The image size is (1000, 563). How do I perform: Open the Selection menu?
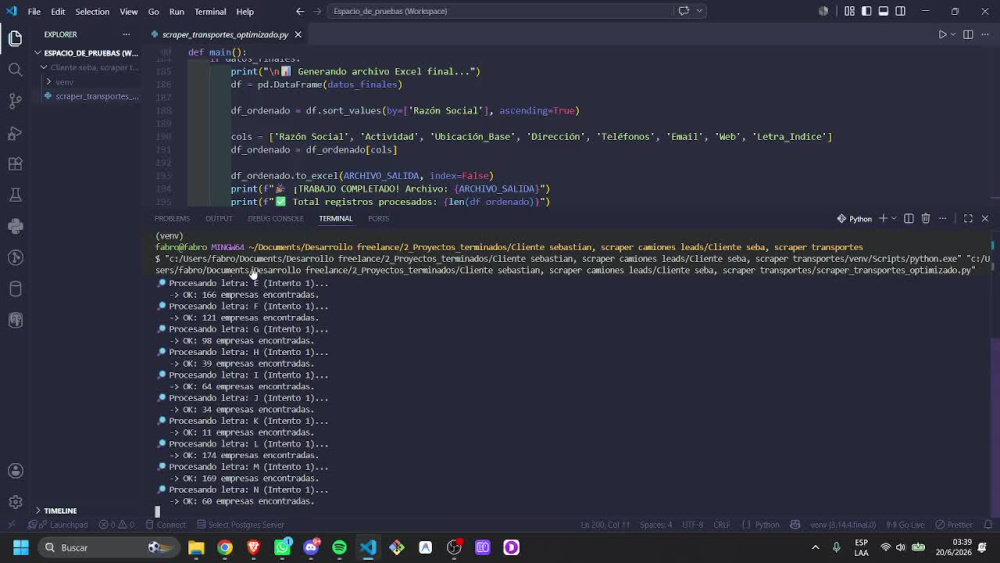tap(92, 11)
